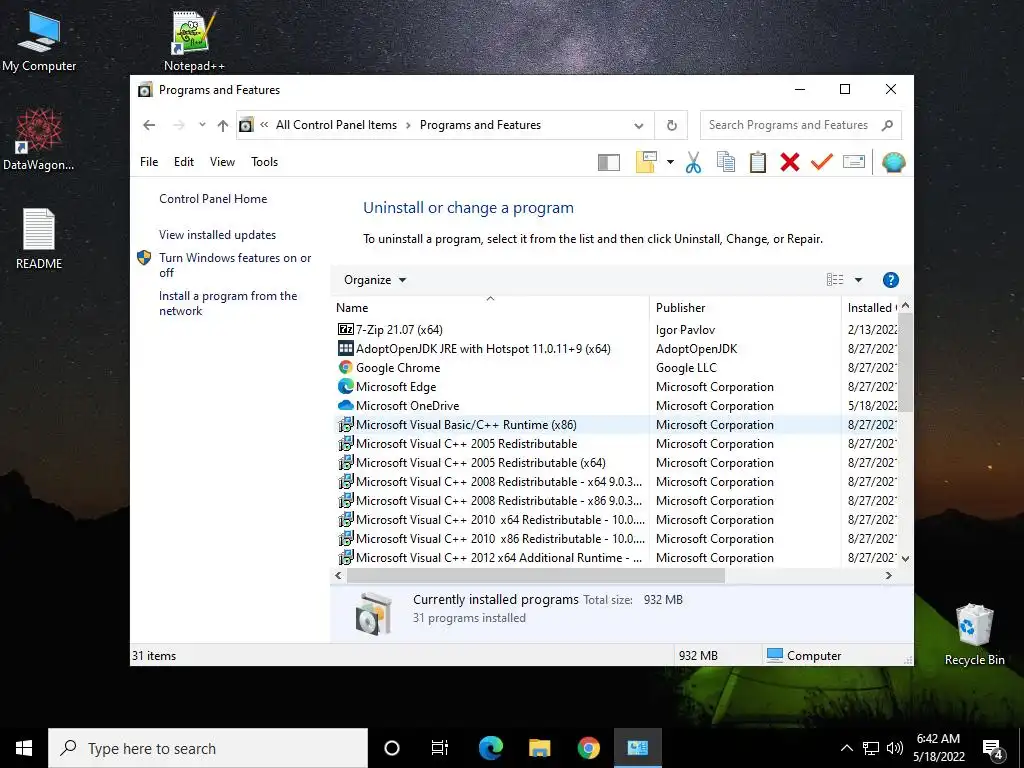Open the File menu
1024x768 pixels.
tap(149, 162)
